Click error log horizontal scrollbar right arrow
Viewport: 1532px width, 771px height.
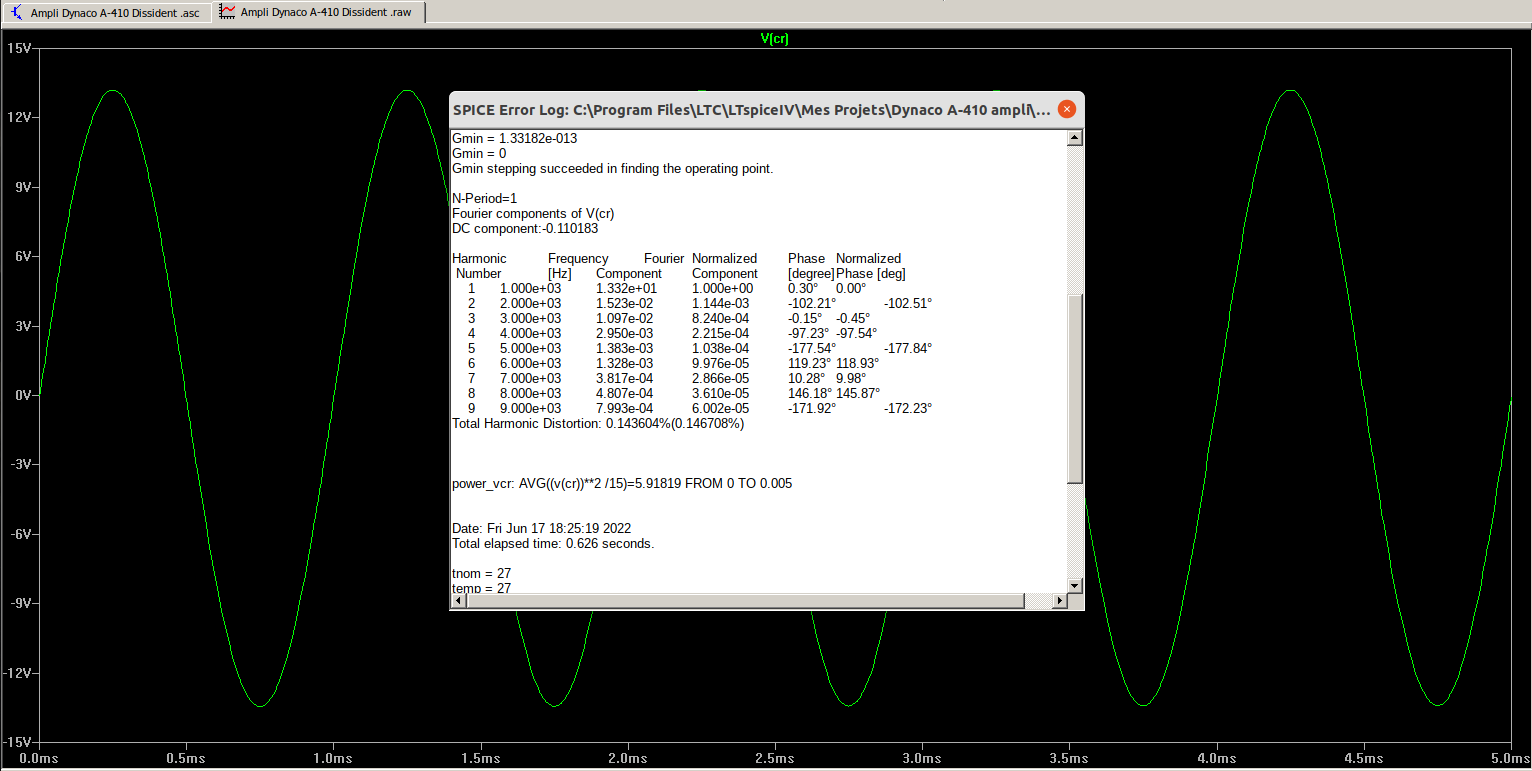tap(1060, 601)
